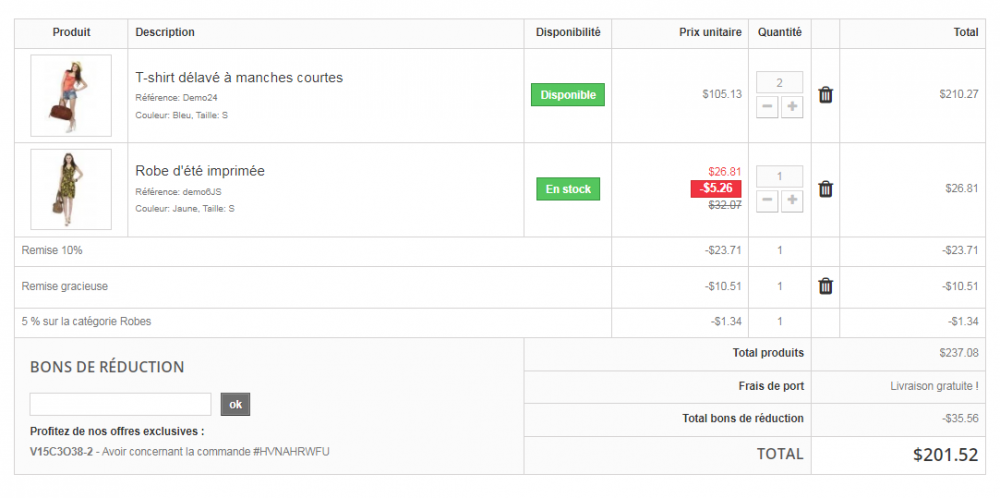Remove Robe d'été imprimée using trash icon
Image resolution: width=1000 pixels, height=498 pixels.
point(825,189)
